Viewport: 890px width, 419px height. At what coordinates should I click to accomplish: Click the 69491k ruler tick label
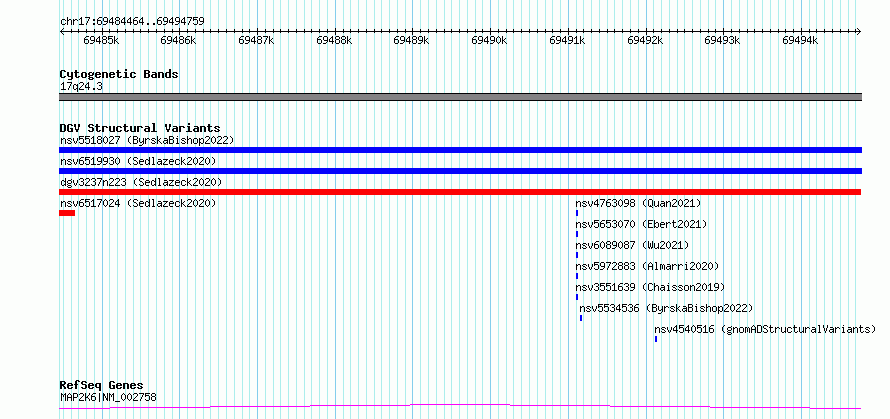coord(567,40)
